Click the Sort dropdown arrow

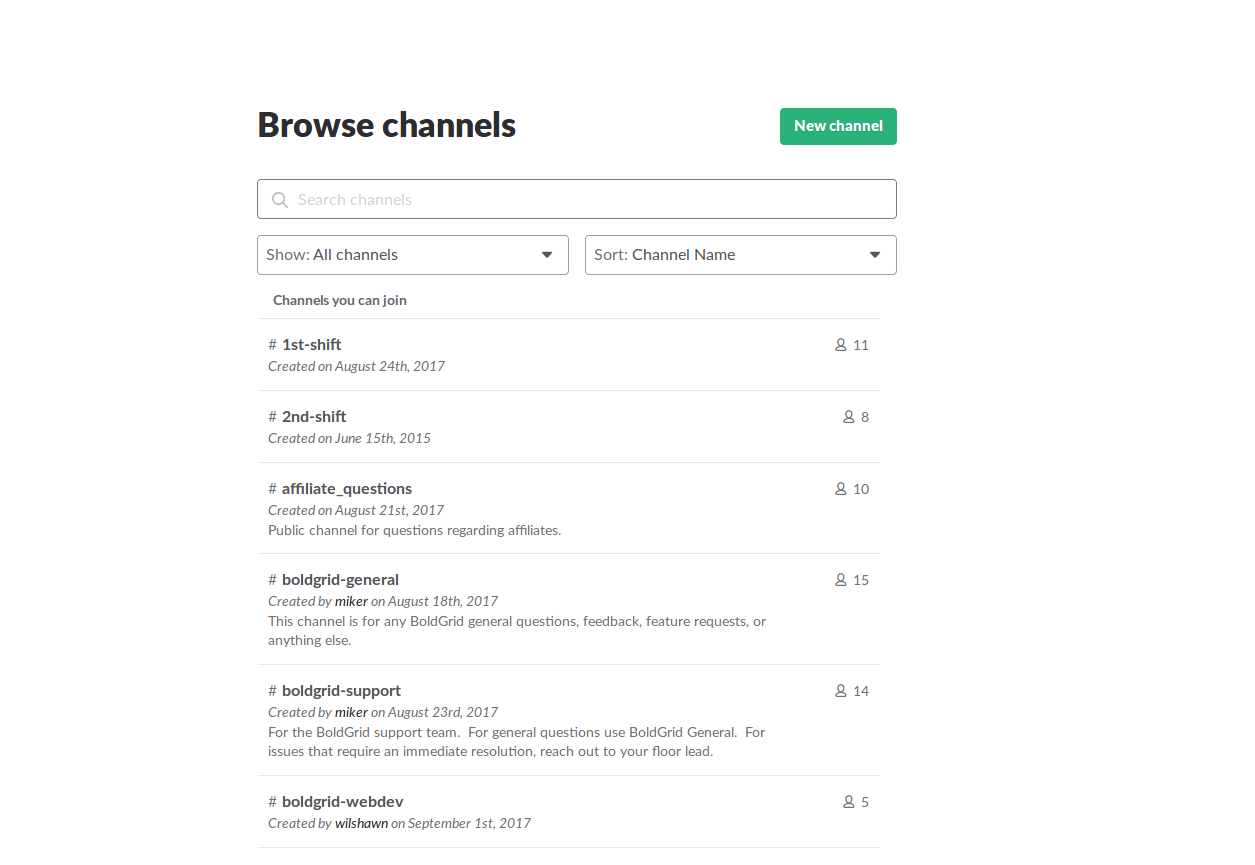(x=875, y=255)
